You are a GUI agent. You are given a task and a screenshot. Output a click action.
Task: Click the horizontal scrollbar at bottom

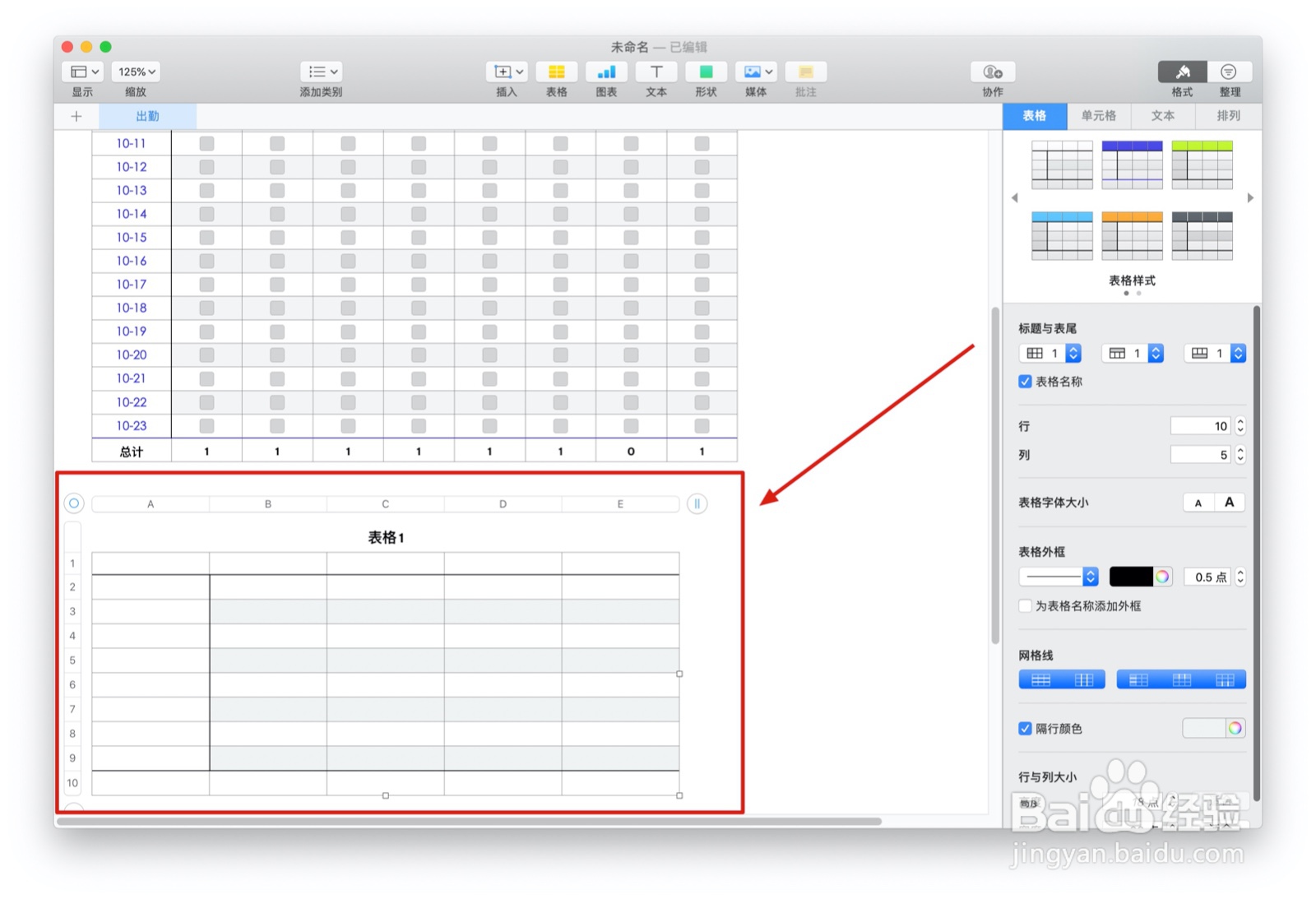coord(469,821)
